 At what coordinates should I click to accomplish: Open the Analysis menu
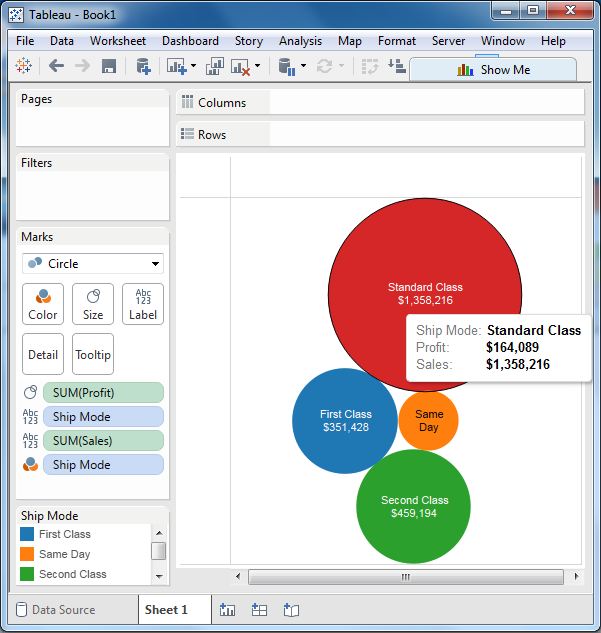pyautogui.click(x=300, y=41)
